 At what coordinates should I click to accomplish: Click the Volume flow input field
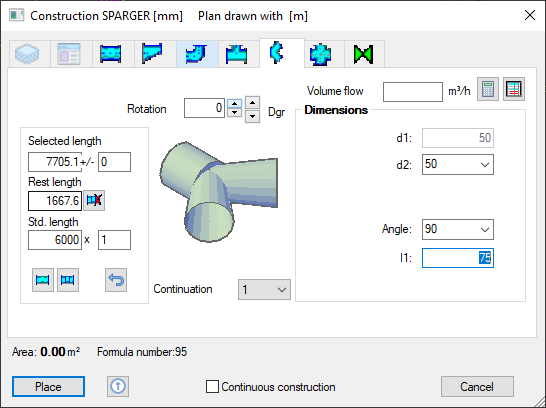point(413,92)
